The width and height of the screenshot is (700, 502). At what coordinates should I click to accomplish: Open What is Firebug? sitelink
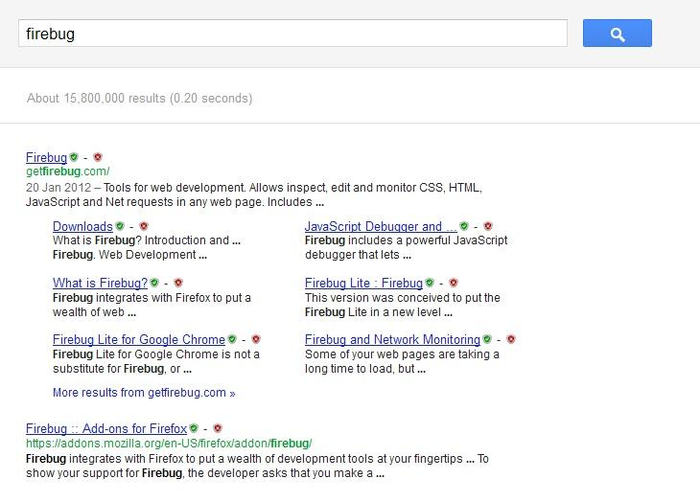click(x=100, y=283)
